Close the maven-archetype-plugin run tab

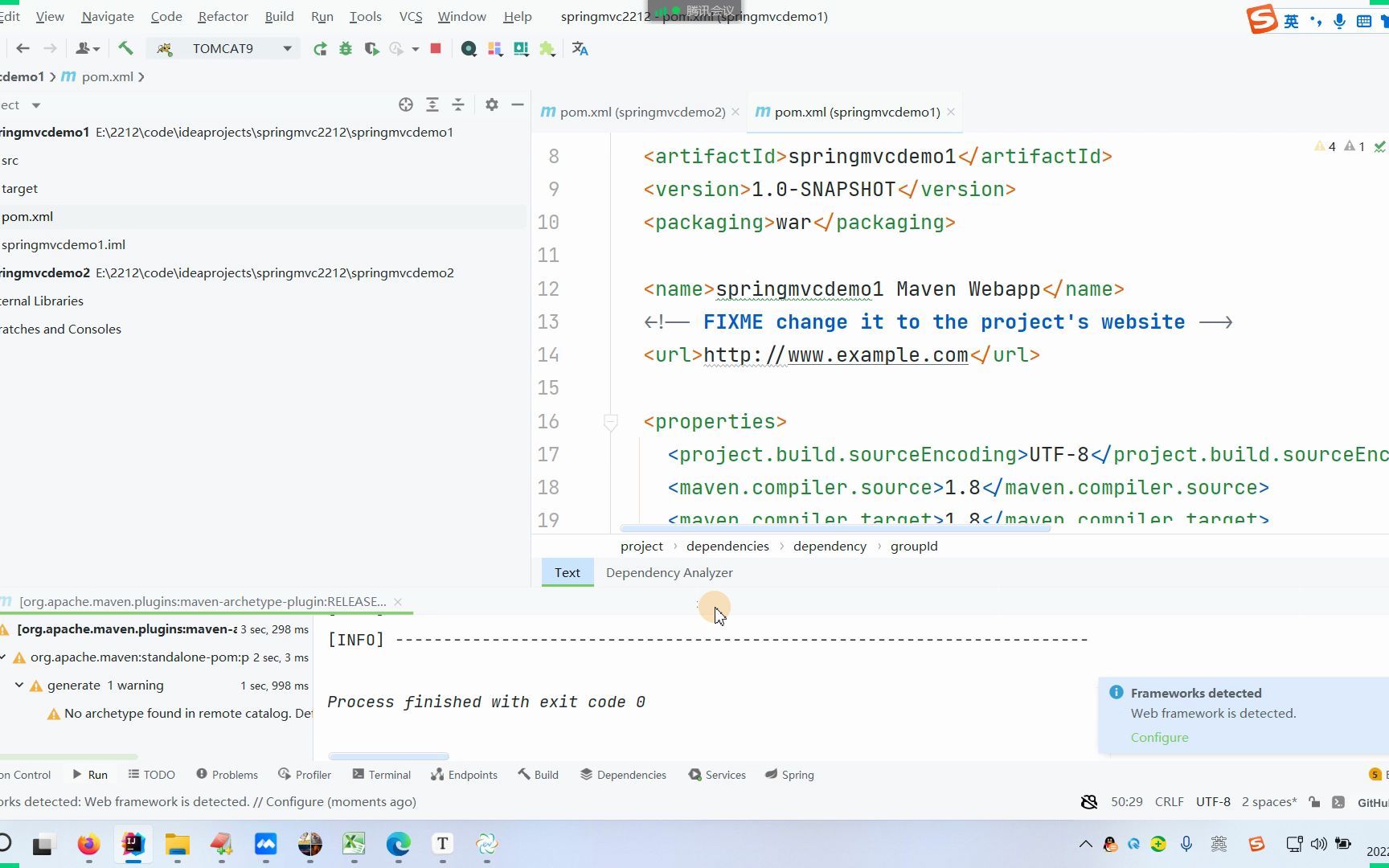tap(398, 601)
